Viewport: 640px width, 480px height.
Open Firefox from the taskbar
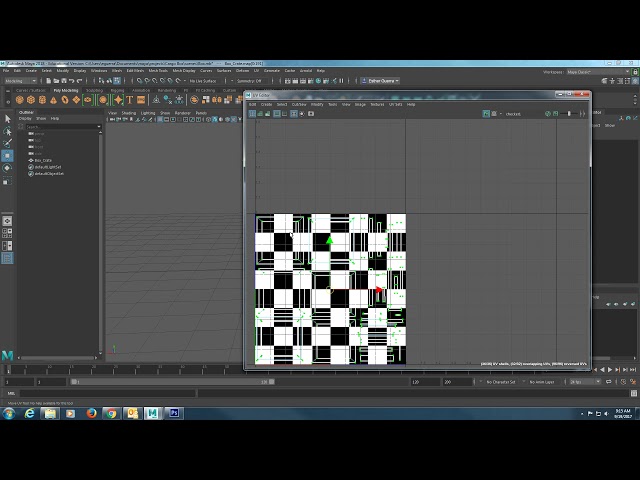91,413
